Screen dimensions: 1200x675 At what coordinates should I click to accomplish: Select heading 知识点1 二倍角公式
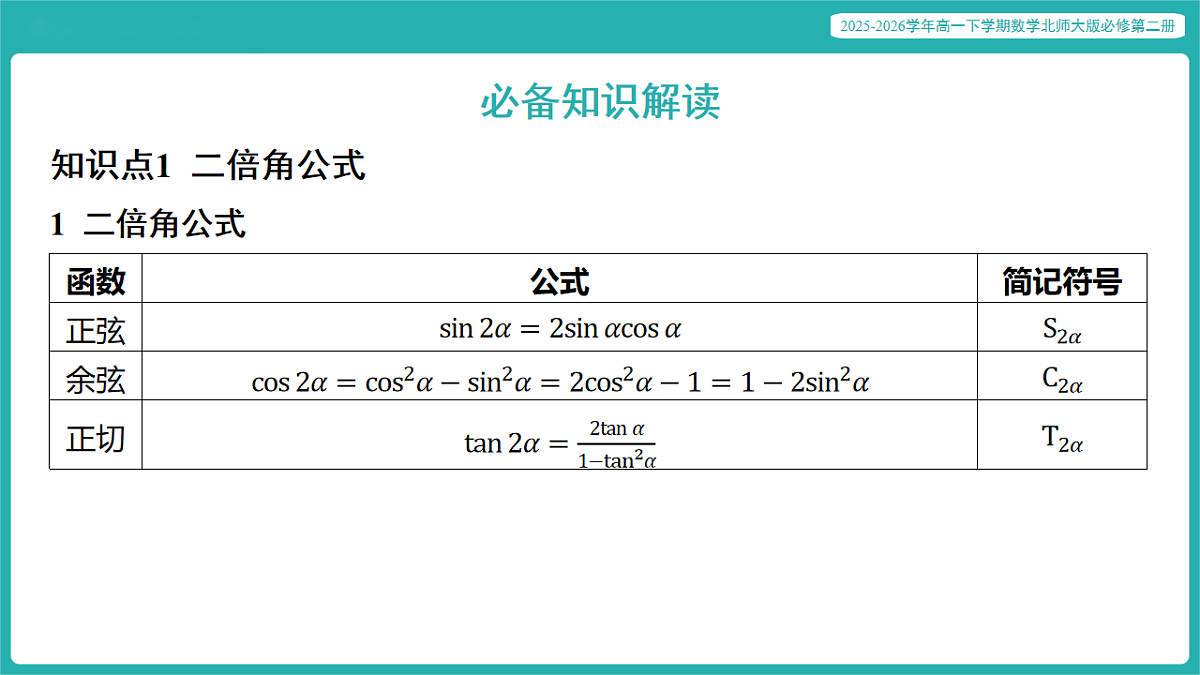click(x=208, y=165)
